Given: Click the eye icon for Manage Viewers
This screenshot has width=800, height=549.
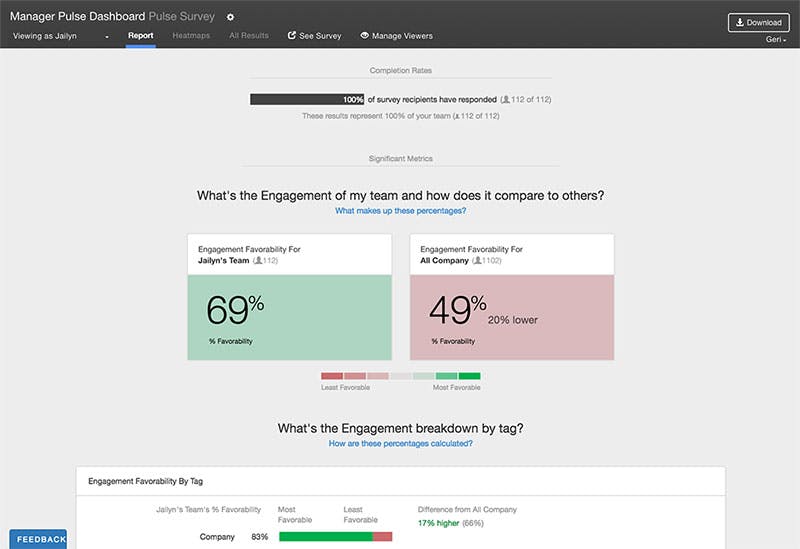Looking at the screenshot, I should [364, 36].
